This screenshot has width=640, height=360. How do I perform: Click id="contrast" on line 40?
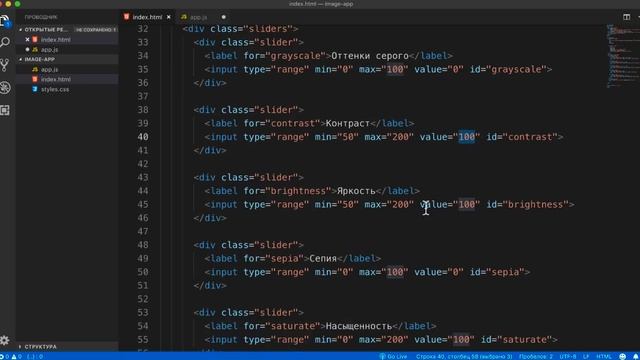[x=522, y=137]
